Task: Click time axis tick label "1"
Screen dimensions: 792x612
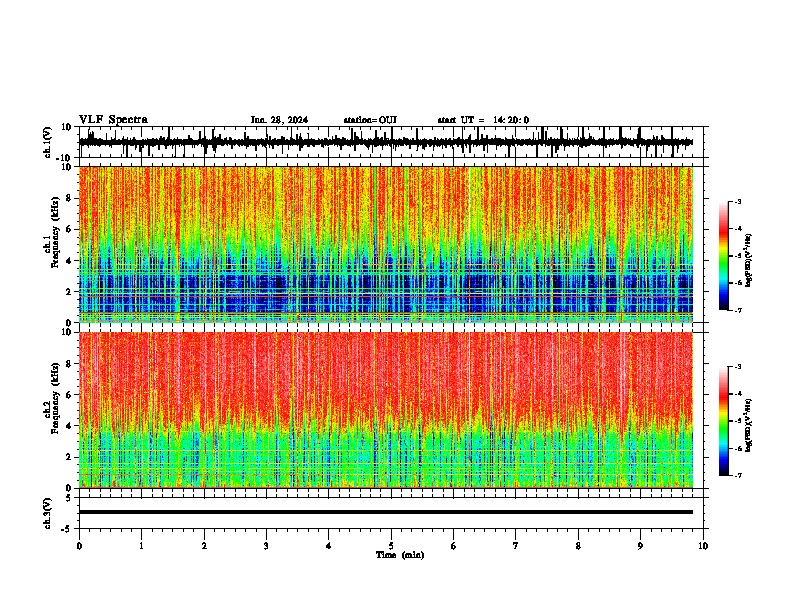Action: (x=141, y=546)
